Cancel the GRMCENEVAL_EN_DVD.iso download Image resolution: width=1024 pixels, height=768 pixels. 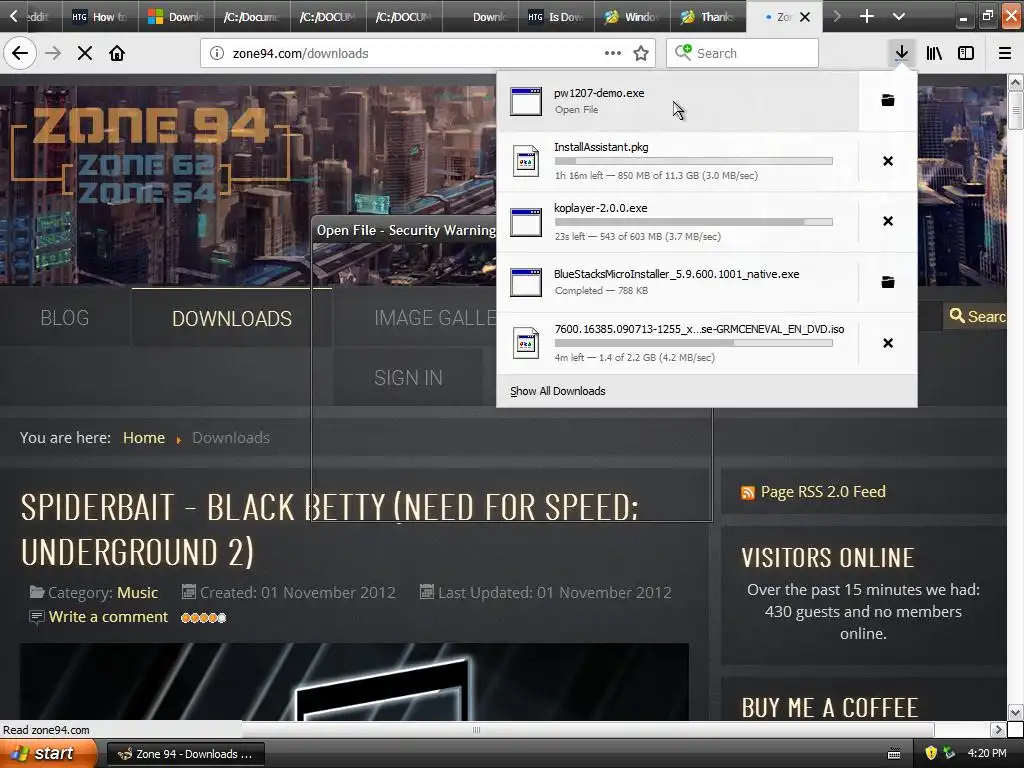[x=888, y=343]
